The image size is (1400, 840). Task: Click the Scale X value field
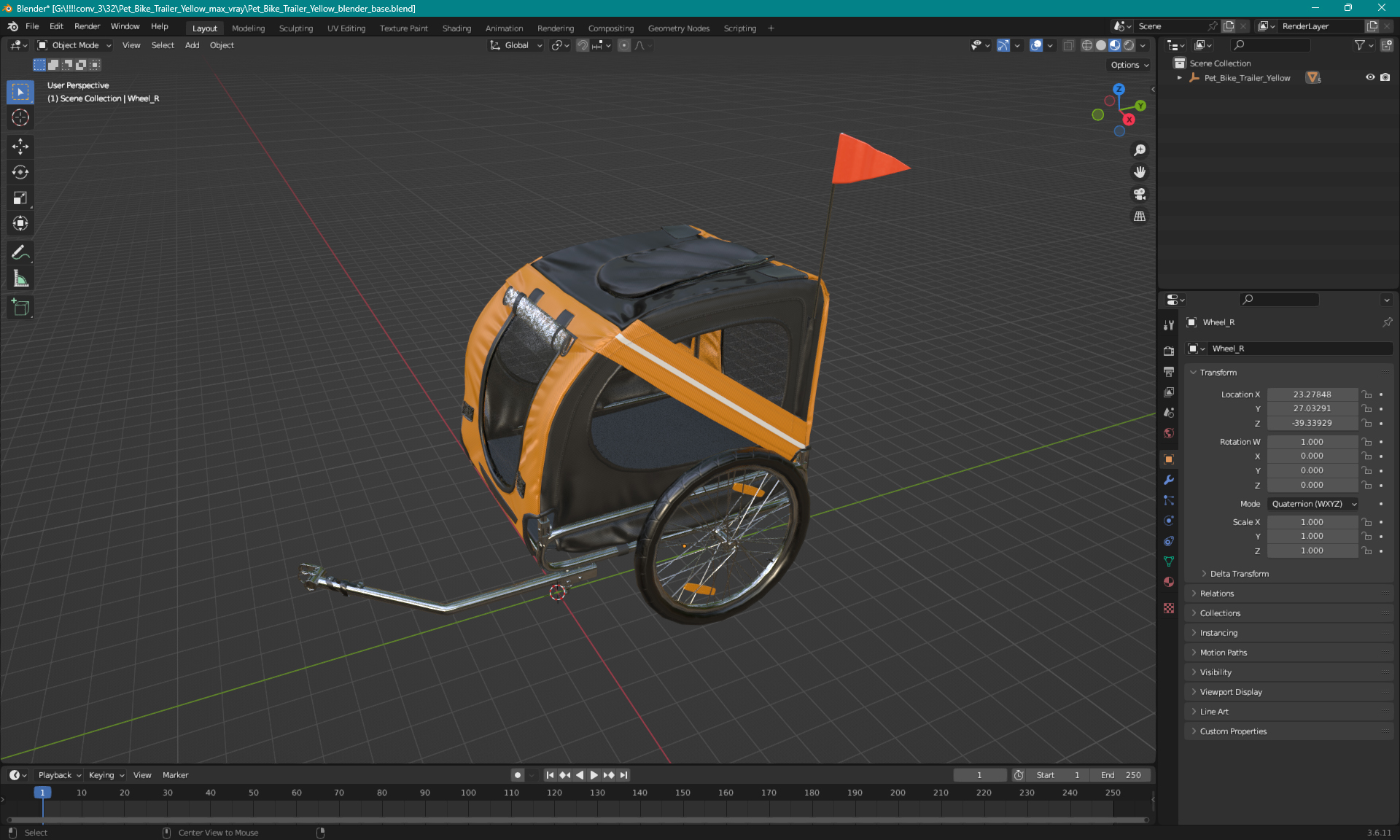[x=1312, y=522]
